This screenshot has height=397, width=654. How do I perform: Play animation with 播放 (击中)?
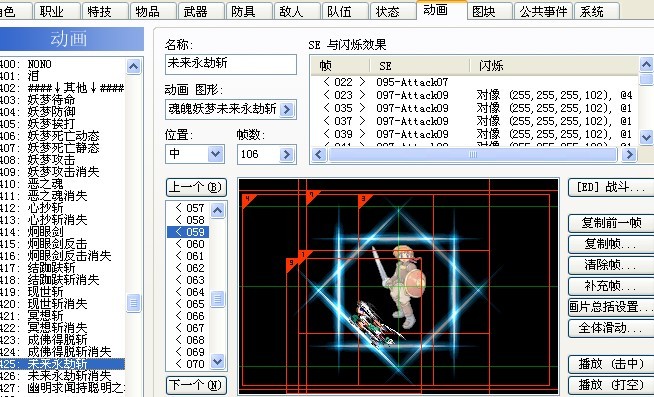coord(612,364)
